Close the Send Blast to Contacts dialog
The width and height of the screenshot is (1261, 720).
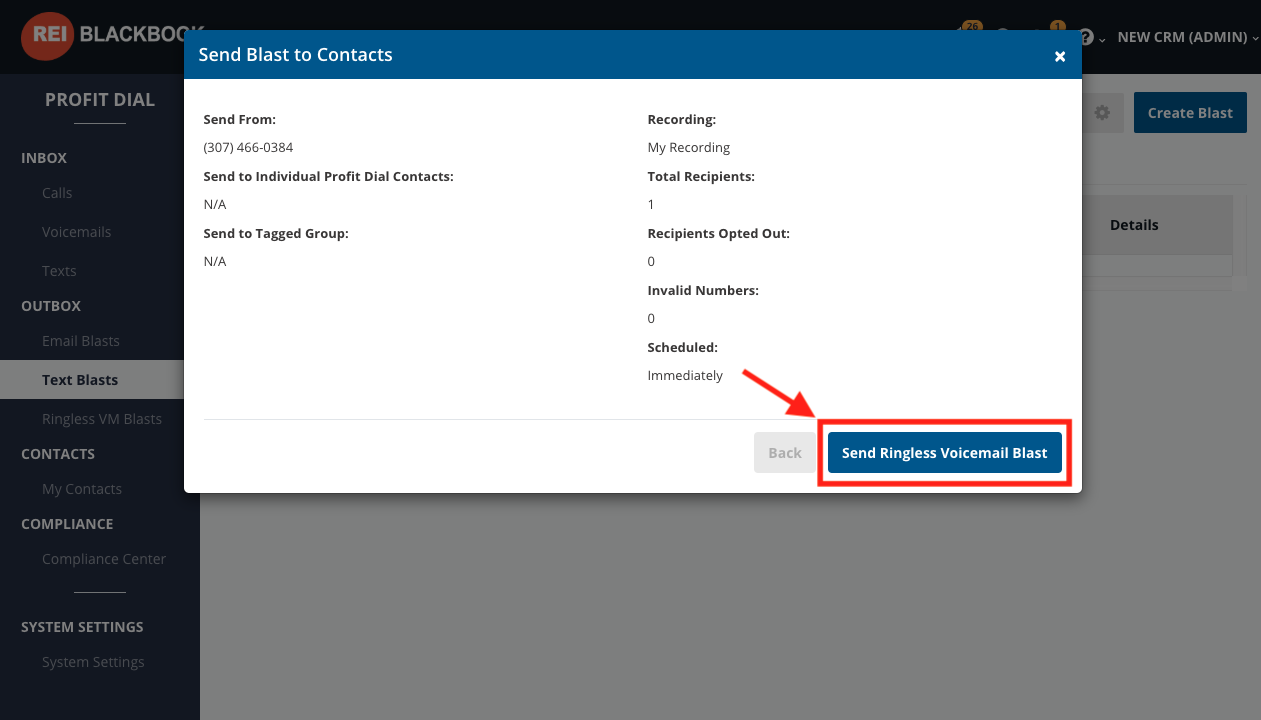[x=1060, y=57]
